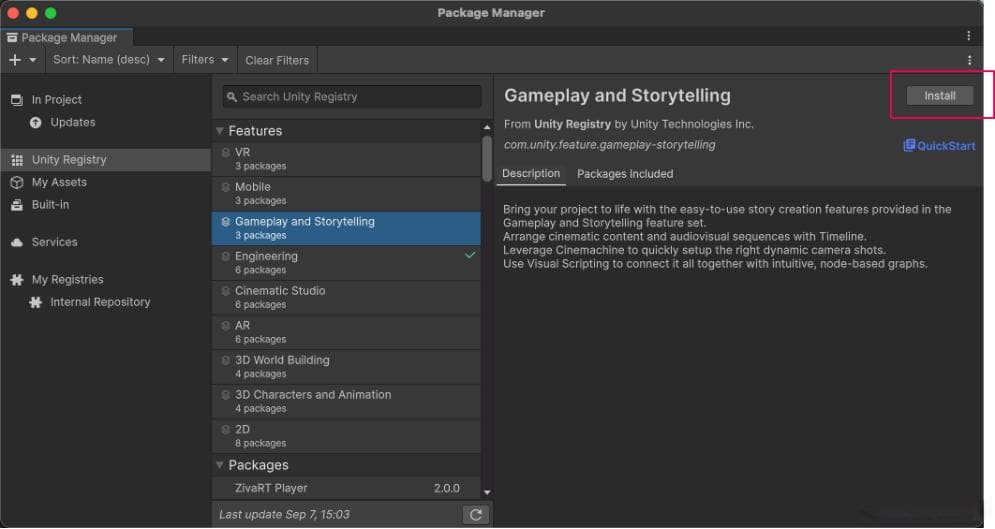Select the ZivaRT Player package row

click(x=346, y=488)
